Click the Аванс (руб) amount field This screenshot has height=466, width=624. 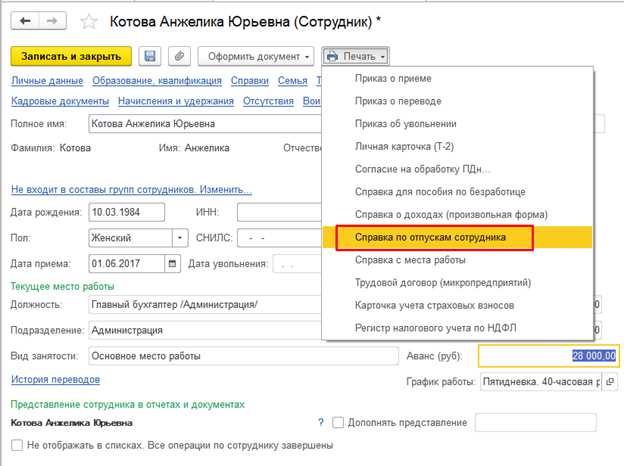pyautogui.click(x=549, y=355)
